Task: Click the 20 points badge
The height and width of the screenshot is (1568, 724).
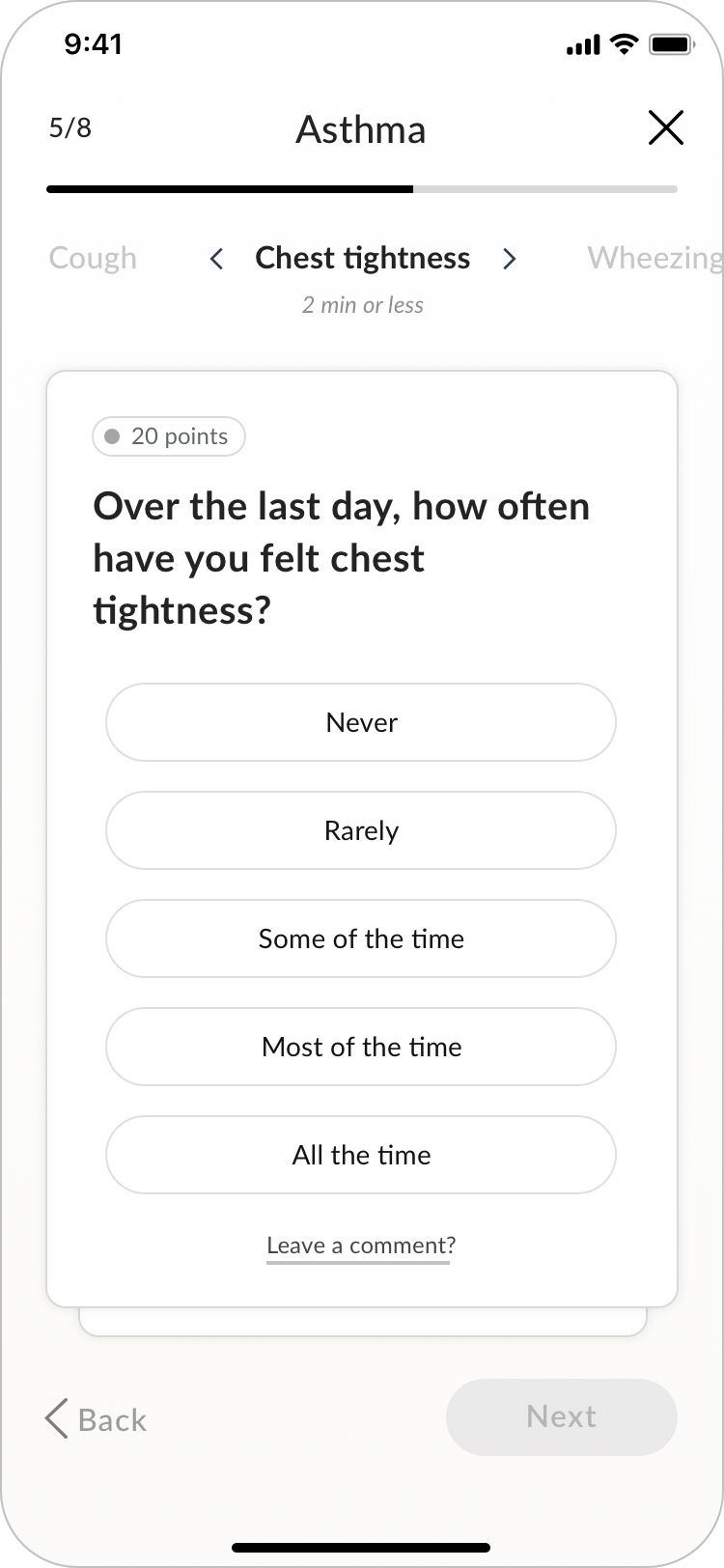Action: click(x=168, y=436)
